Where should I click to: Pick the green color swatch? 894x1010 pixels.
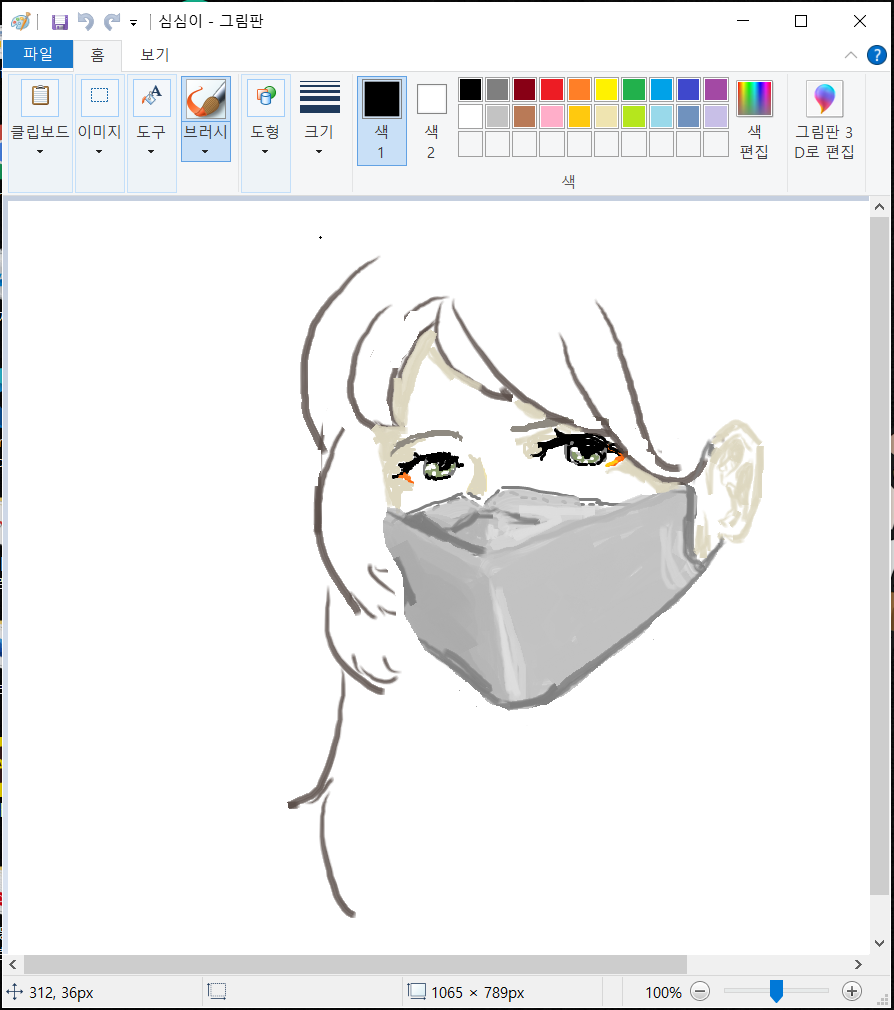pos(634,90)
